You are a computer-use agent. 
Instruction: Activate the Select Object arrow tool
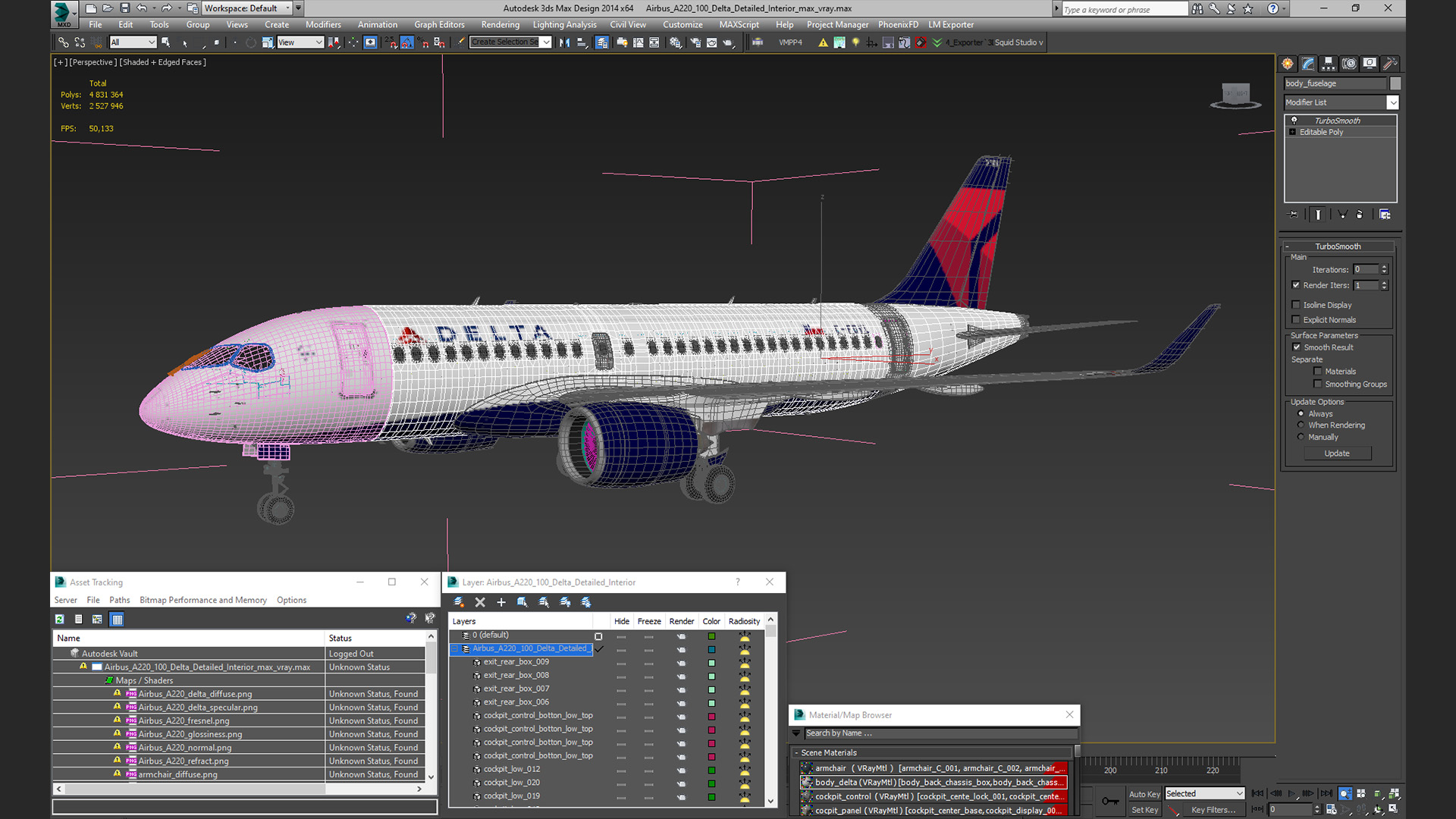coord(166,42)
